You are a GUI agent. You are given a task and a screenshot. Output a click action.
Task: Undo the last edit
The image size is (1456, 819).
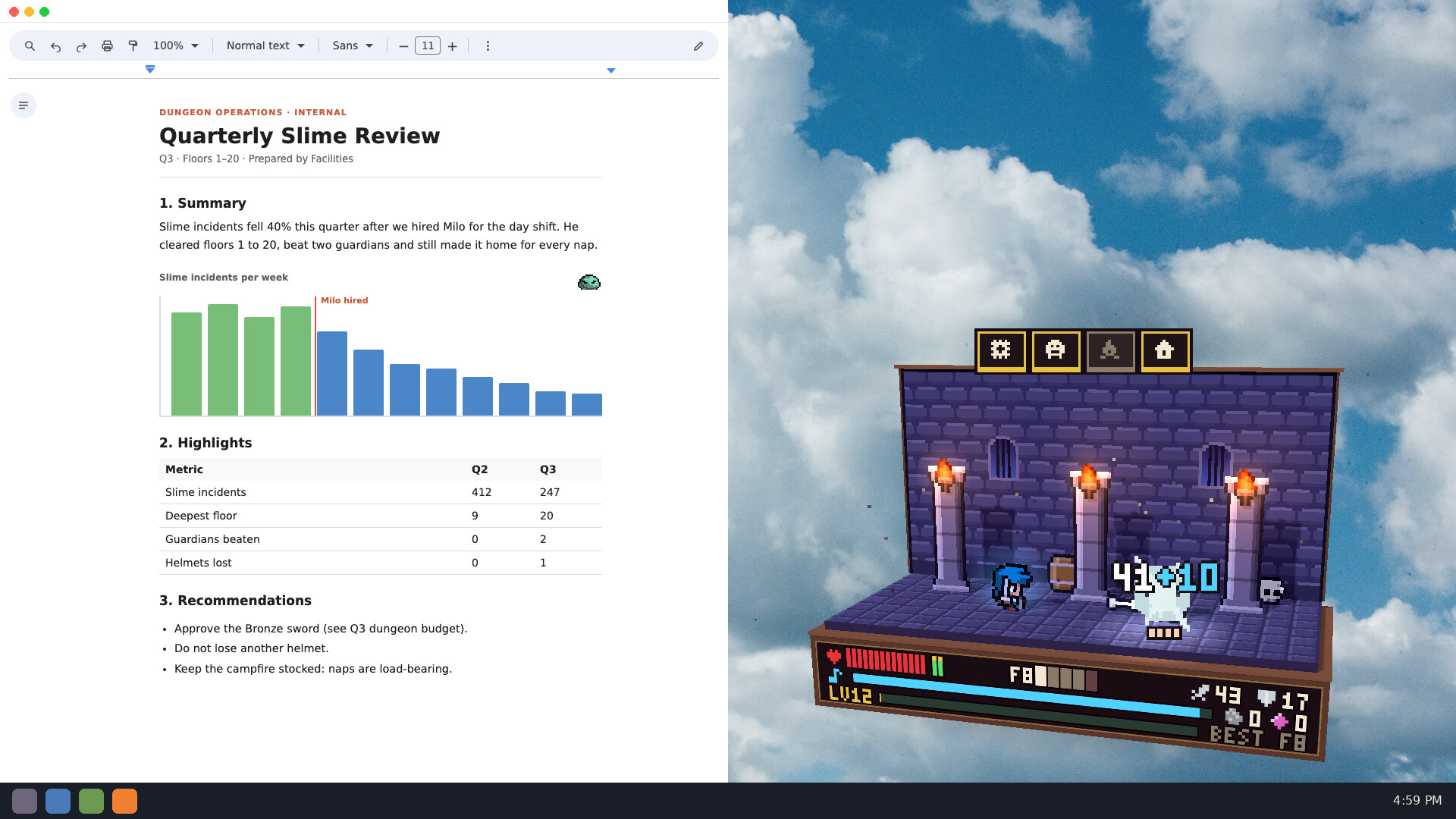coord(55,46)
